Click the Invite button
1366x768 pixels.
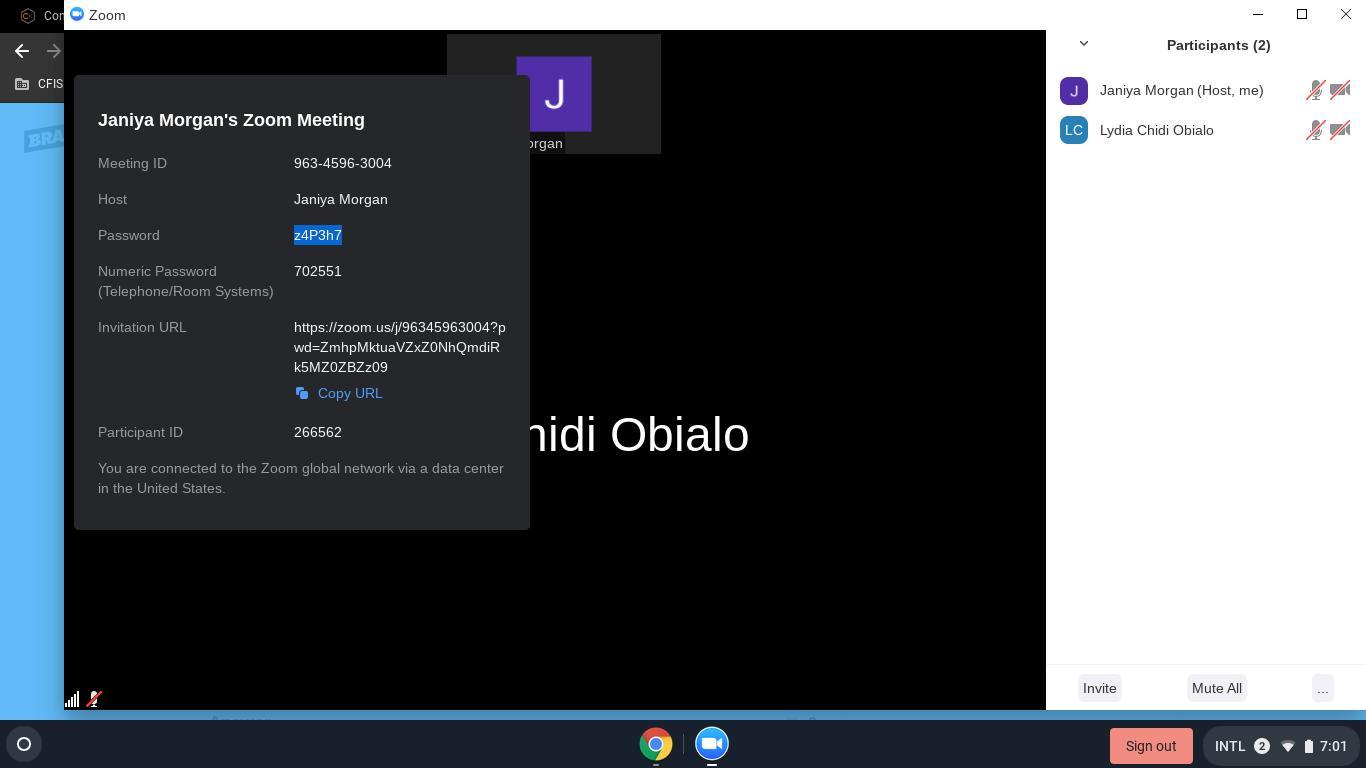coord(1099,688)
